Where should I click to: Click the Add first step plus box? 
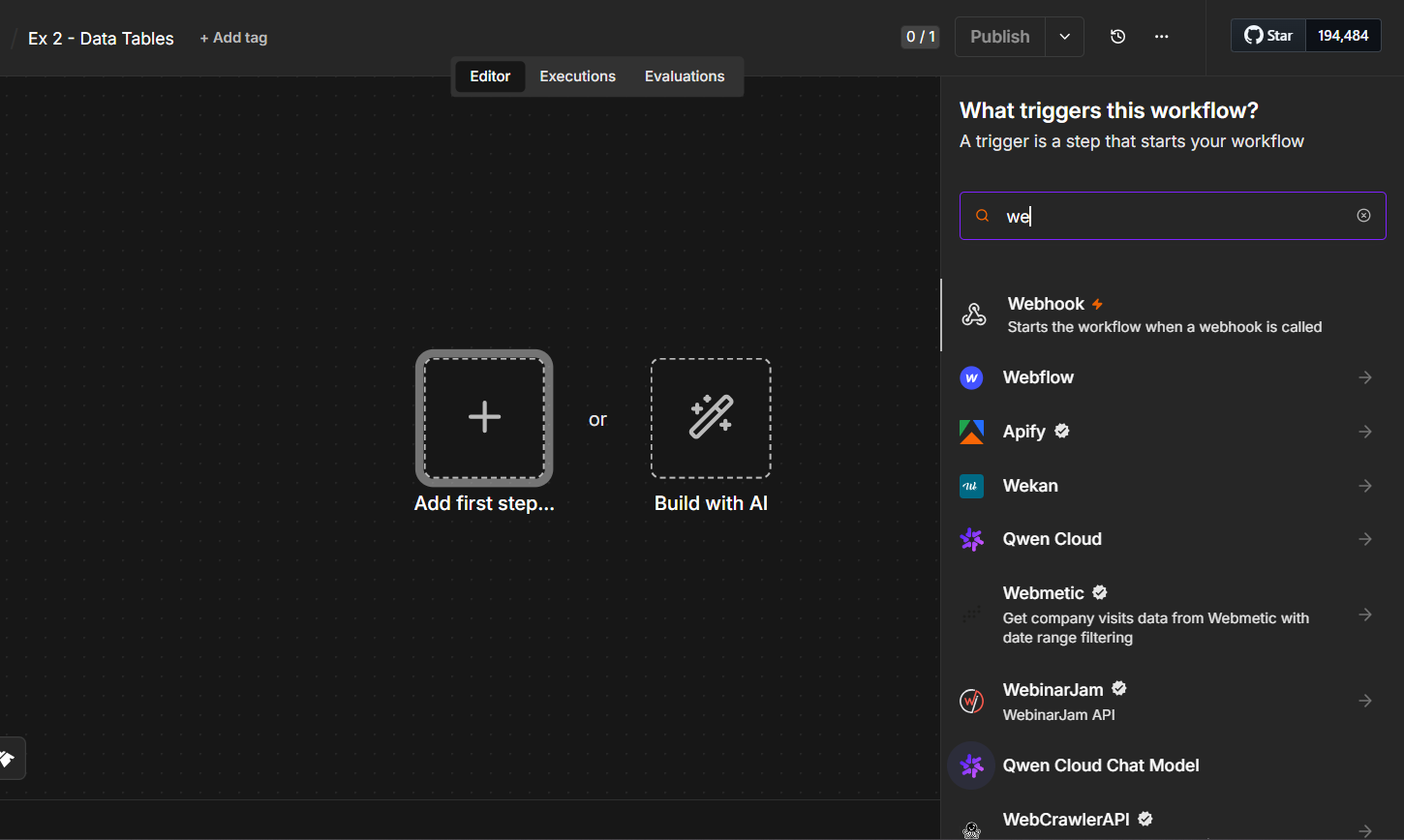(484, 417)
